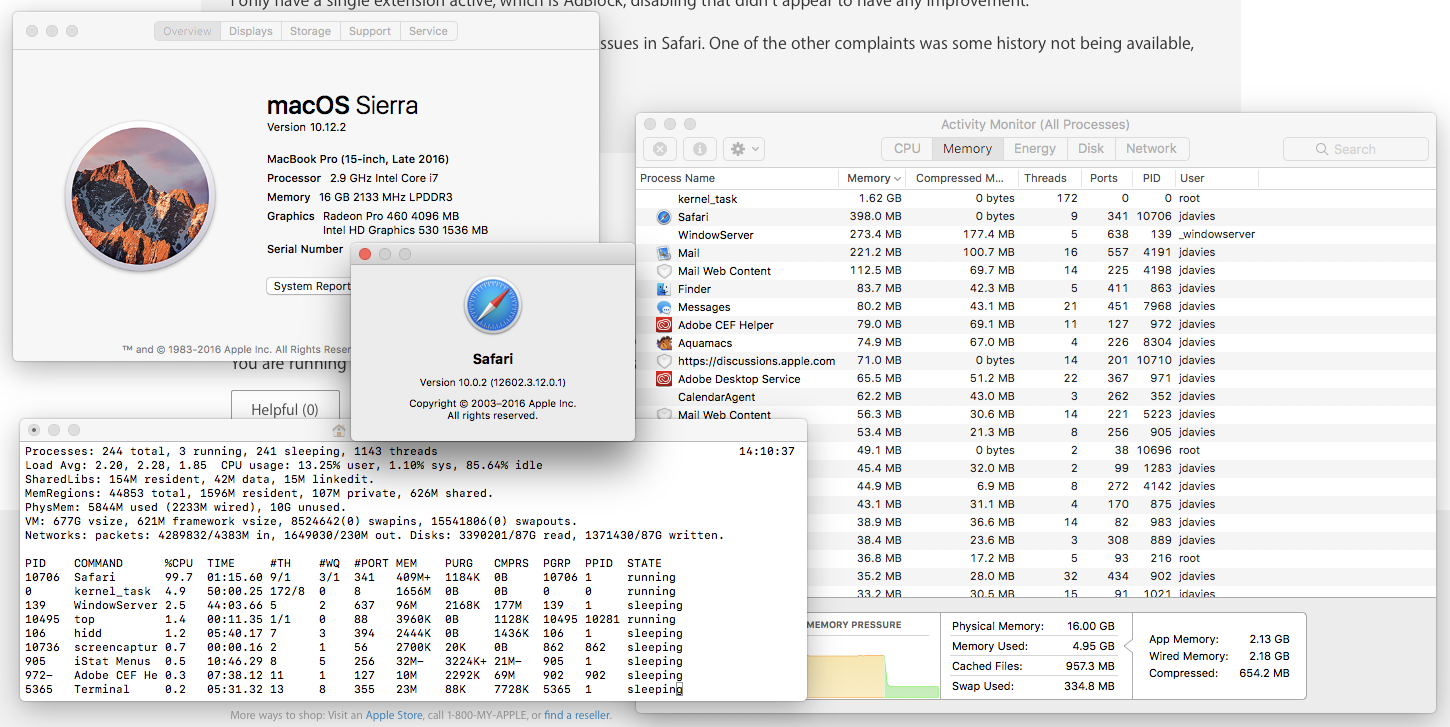Click the Adobe CEF Helper icon
Screen dimensions: 1450x727
[664, 325]
